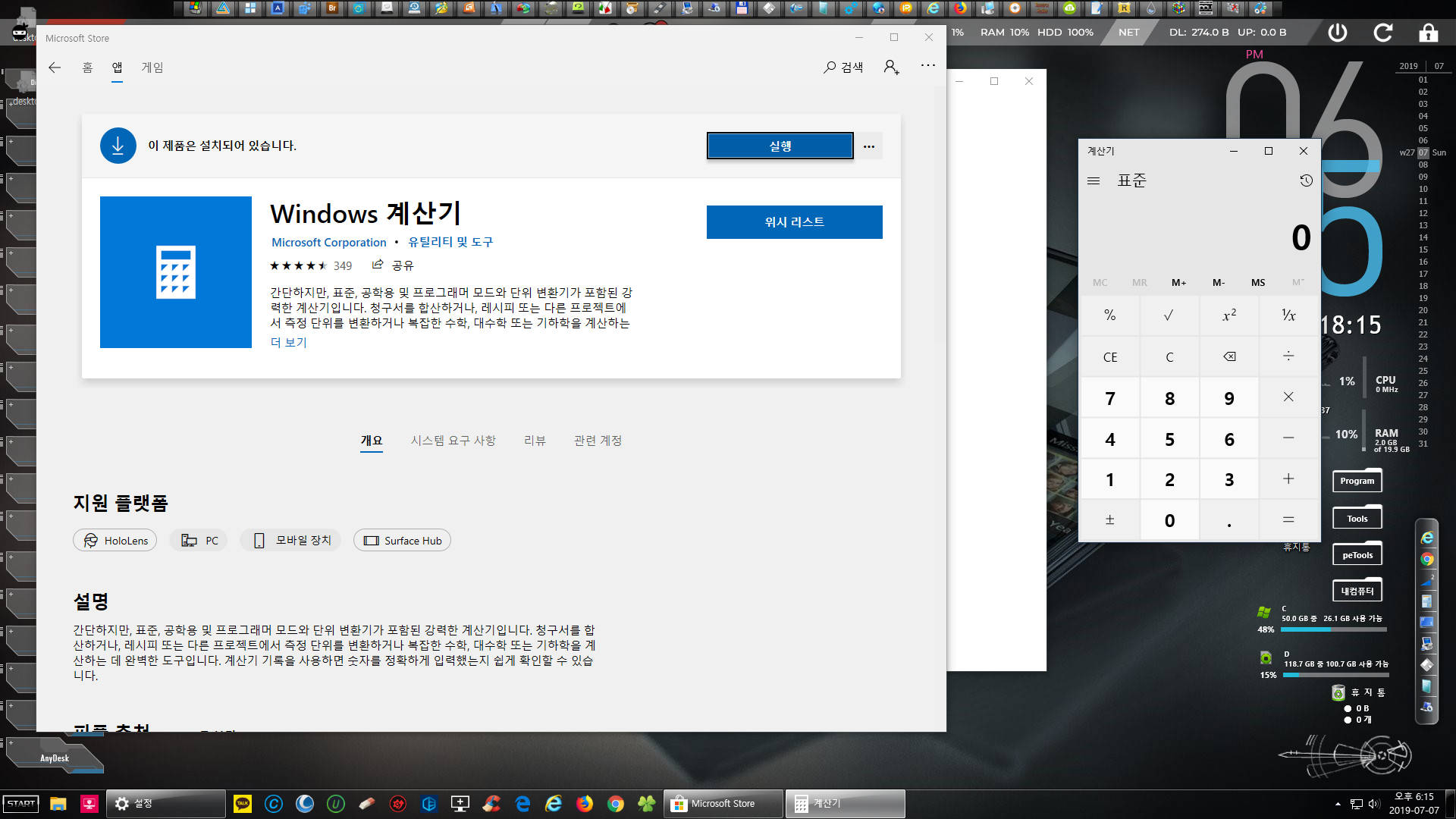
Task: Go back in Microsoft Store
Action: pos(55,67)
